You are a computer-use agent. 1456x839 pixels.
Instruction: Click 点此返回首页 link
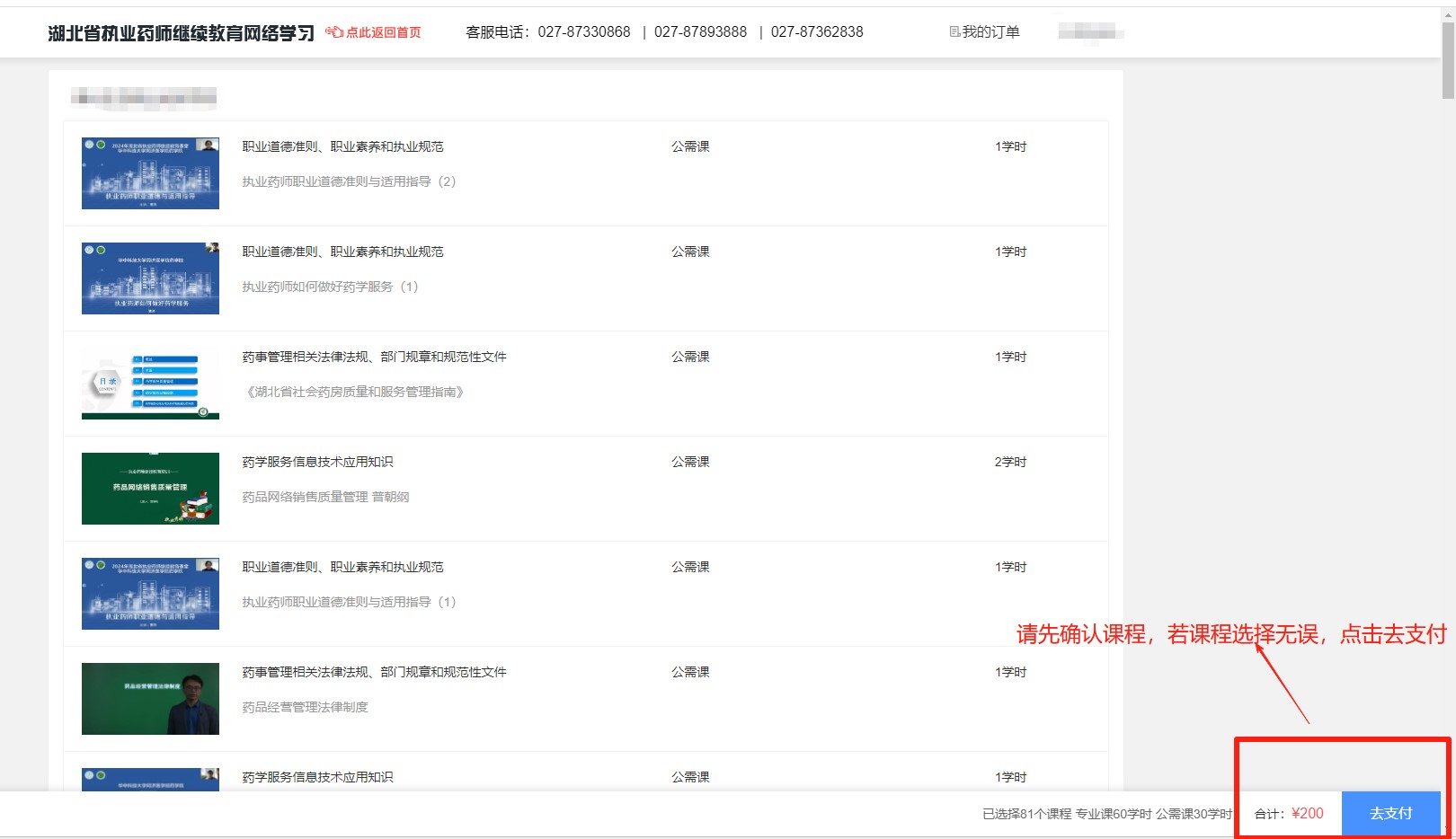point(383,32)
